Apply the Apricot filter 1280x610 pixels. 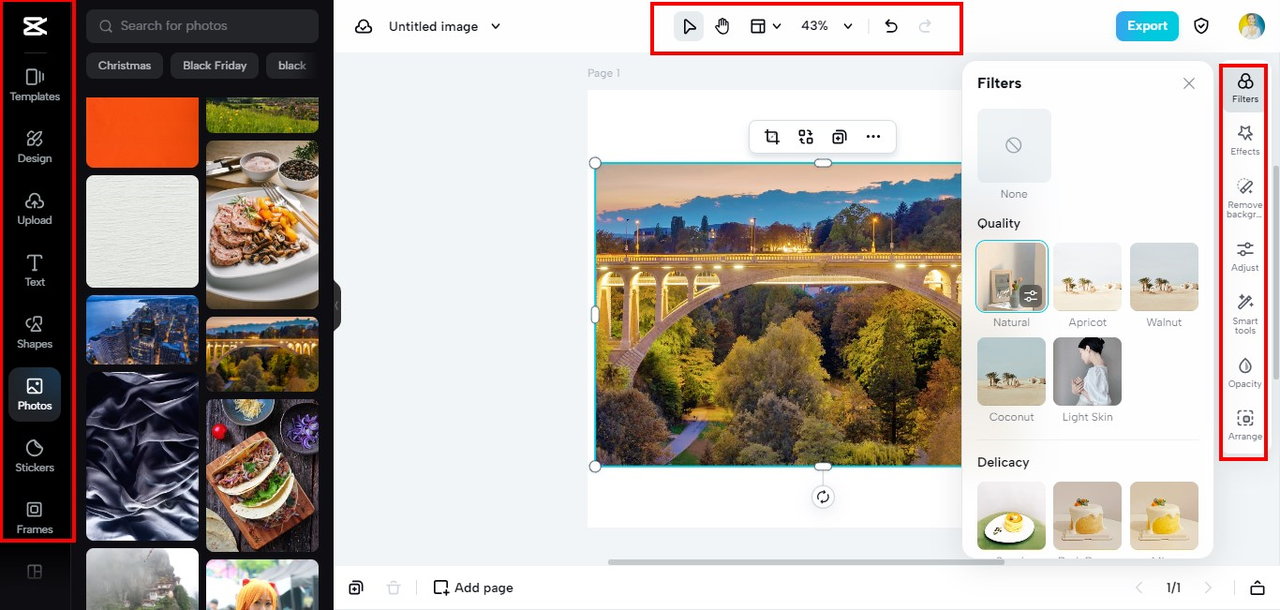(1087, 276)
